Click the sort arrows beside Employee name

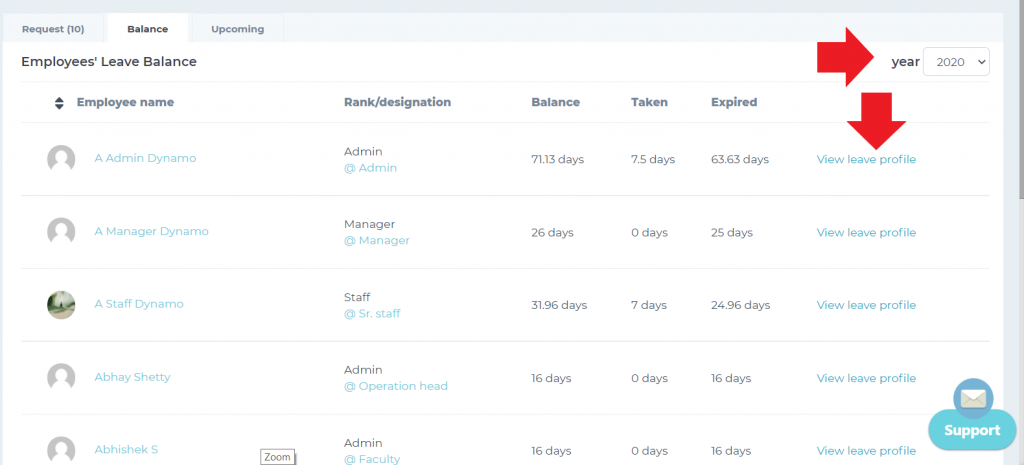coord(59,103)
